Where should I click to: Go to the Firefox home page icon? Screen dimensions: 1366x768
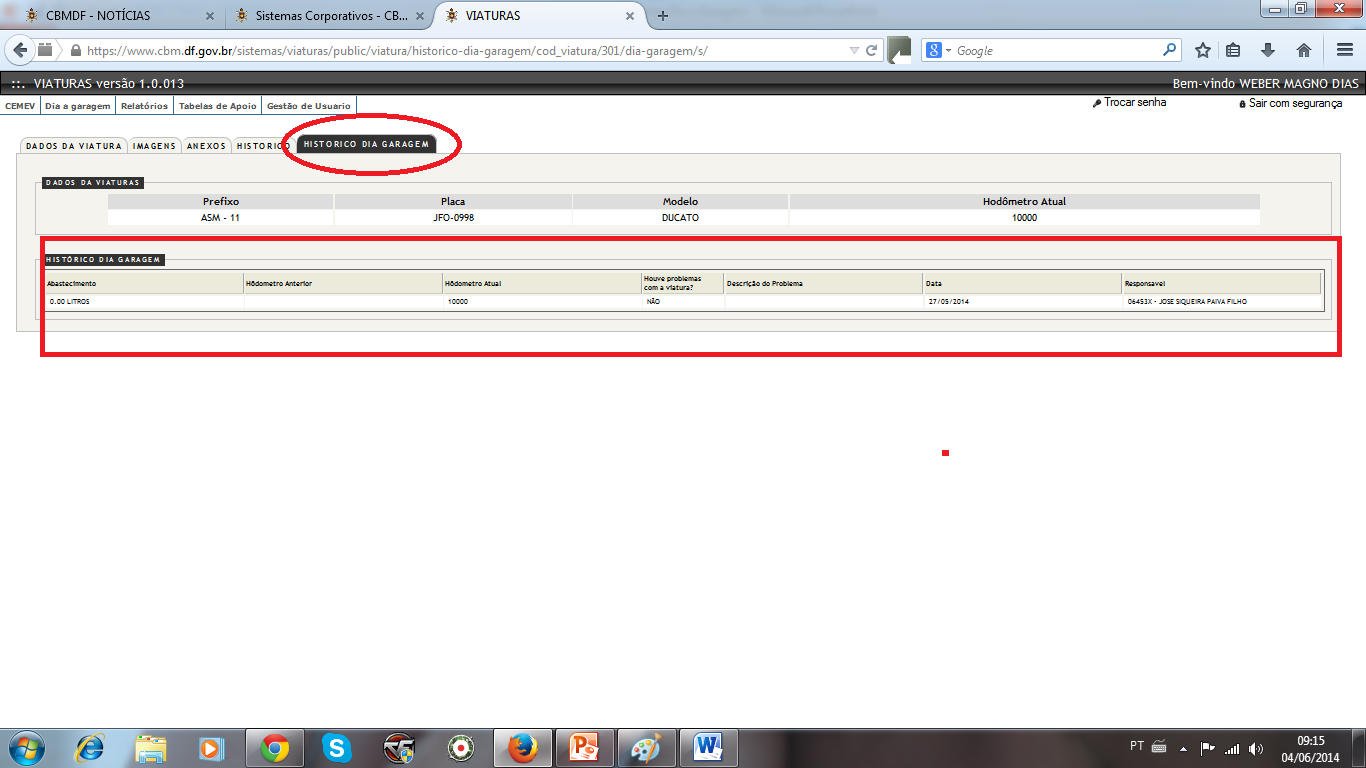tap(1303, 50)
